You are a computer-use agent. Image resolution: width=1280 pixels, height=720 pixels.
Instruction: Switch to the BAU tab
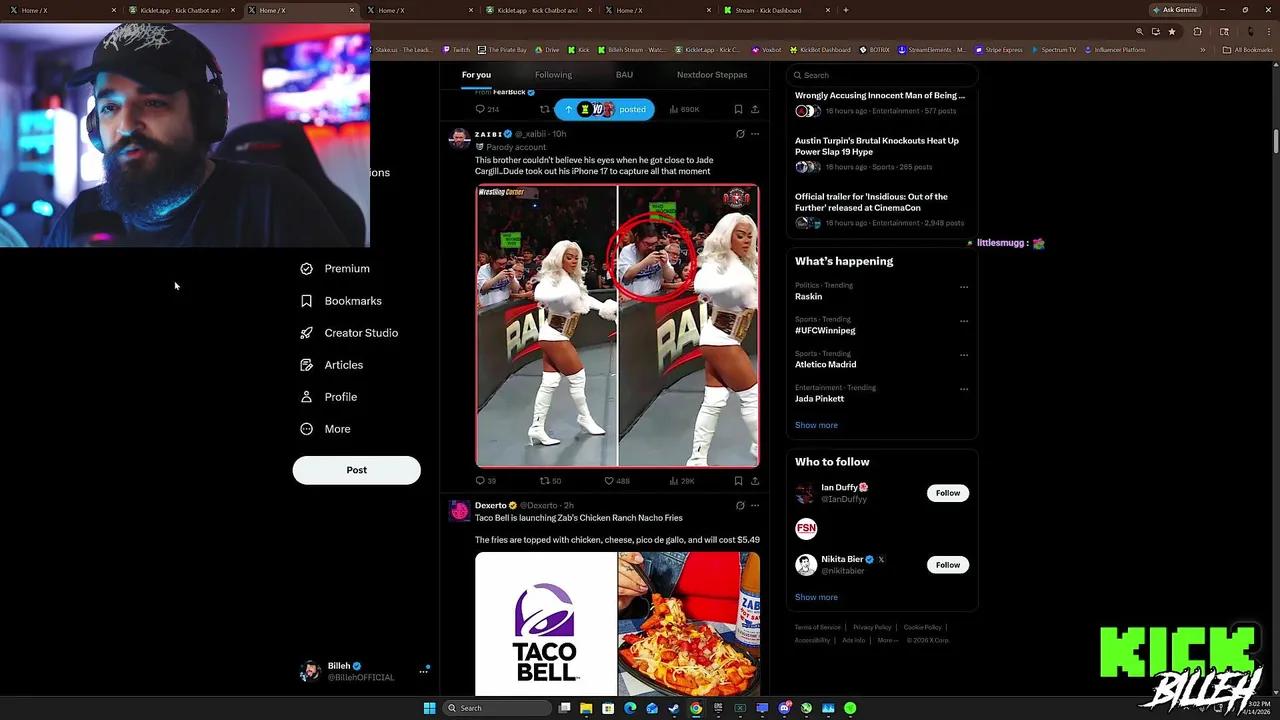(624, 75)
